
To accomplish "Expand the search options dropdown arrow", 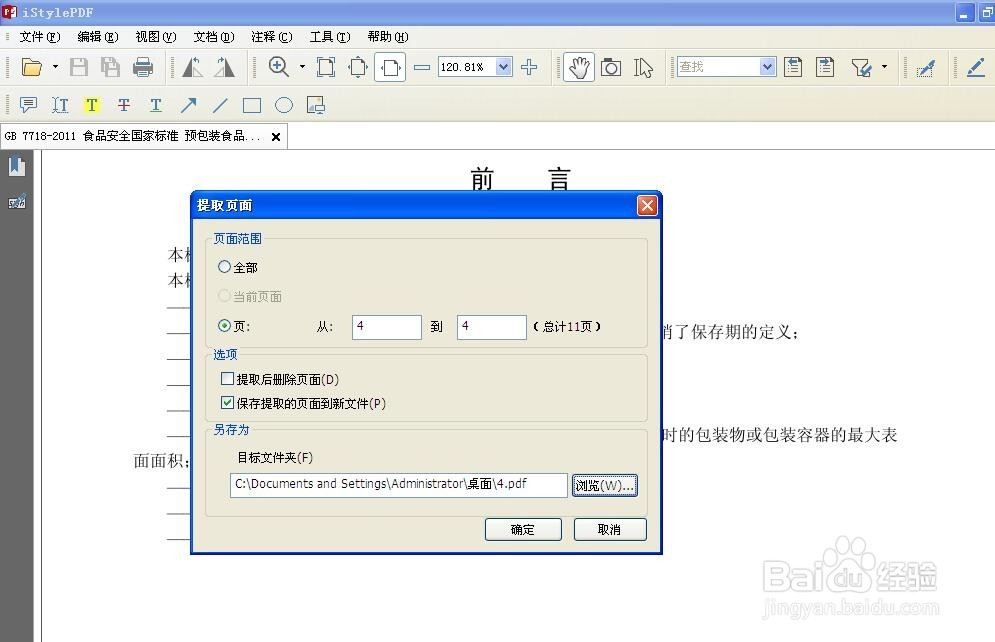I will click(885, 67).
